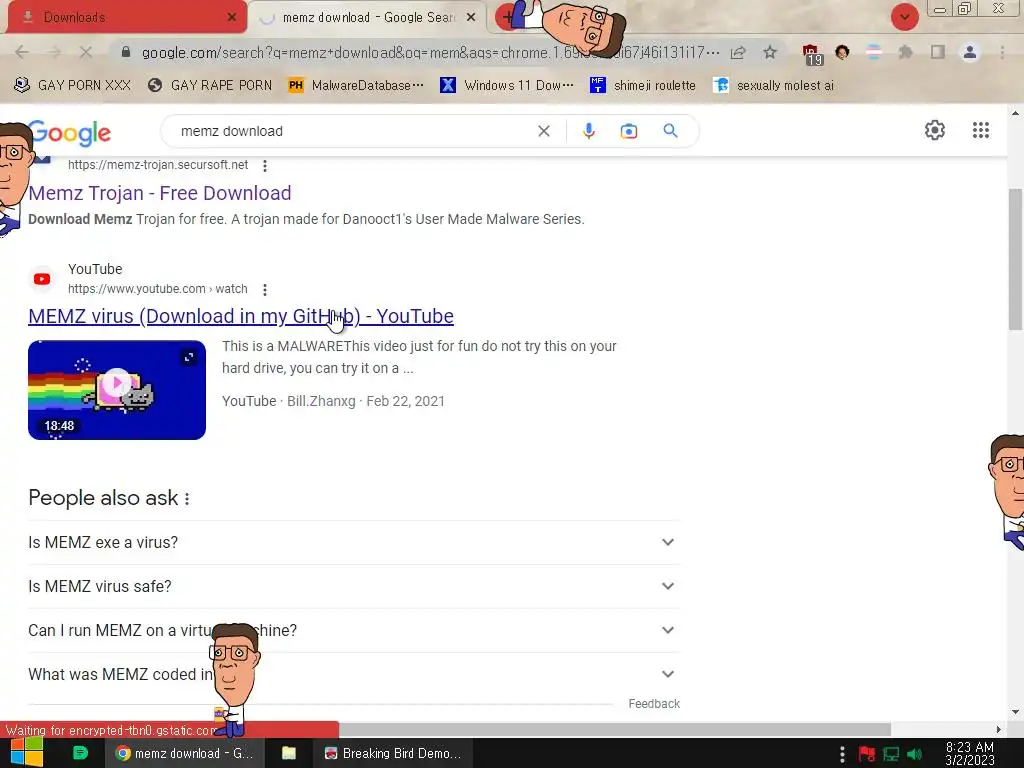Open search by image camera icon
Screen dimensions: 1024x768
pyautogui.click(x=629, y=131)
